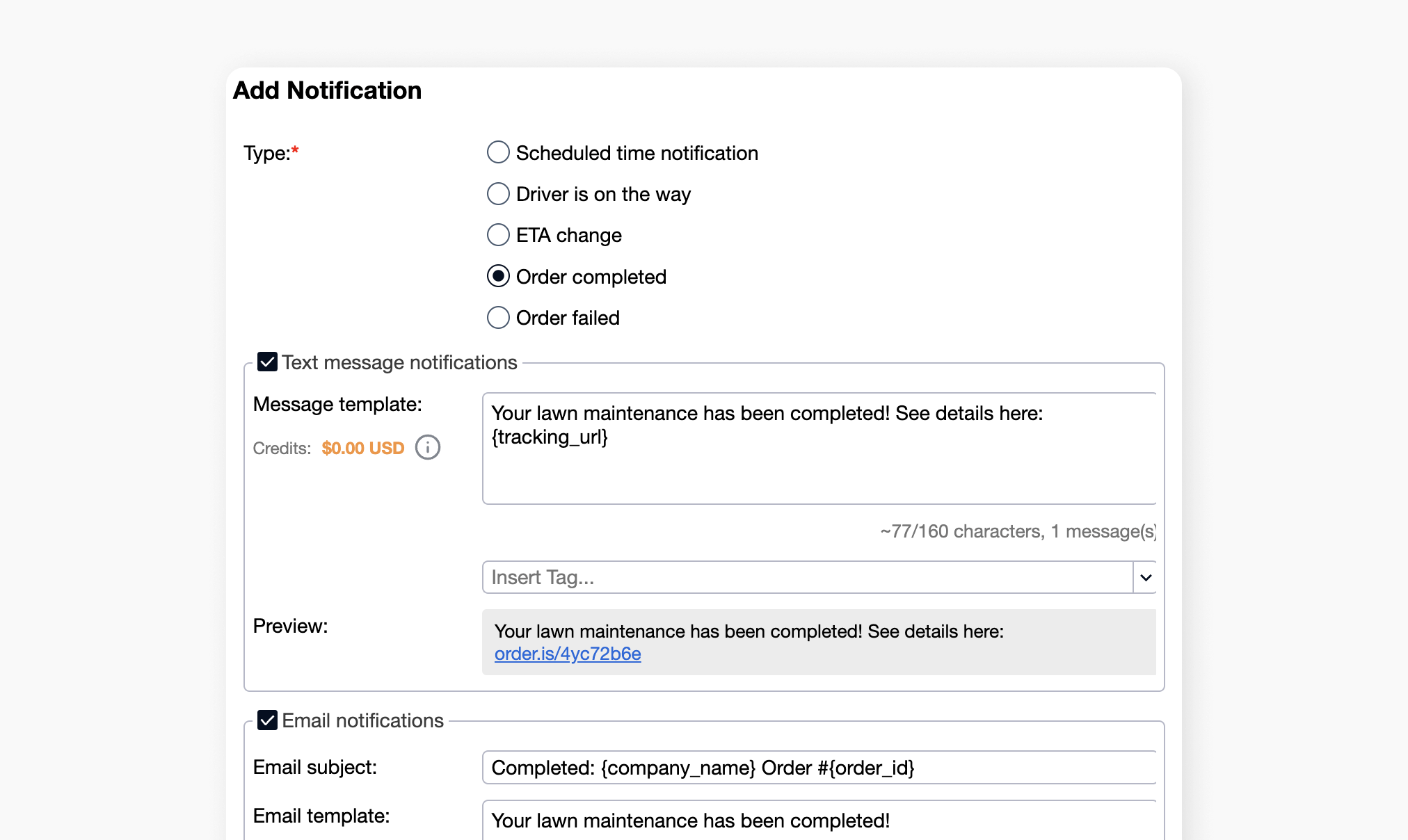The height and width of the screenshot is (840, 1408).
Task: Select ETA change notification type
Action: point(498,234)
